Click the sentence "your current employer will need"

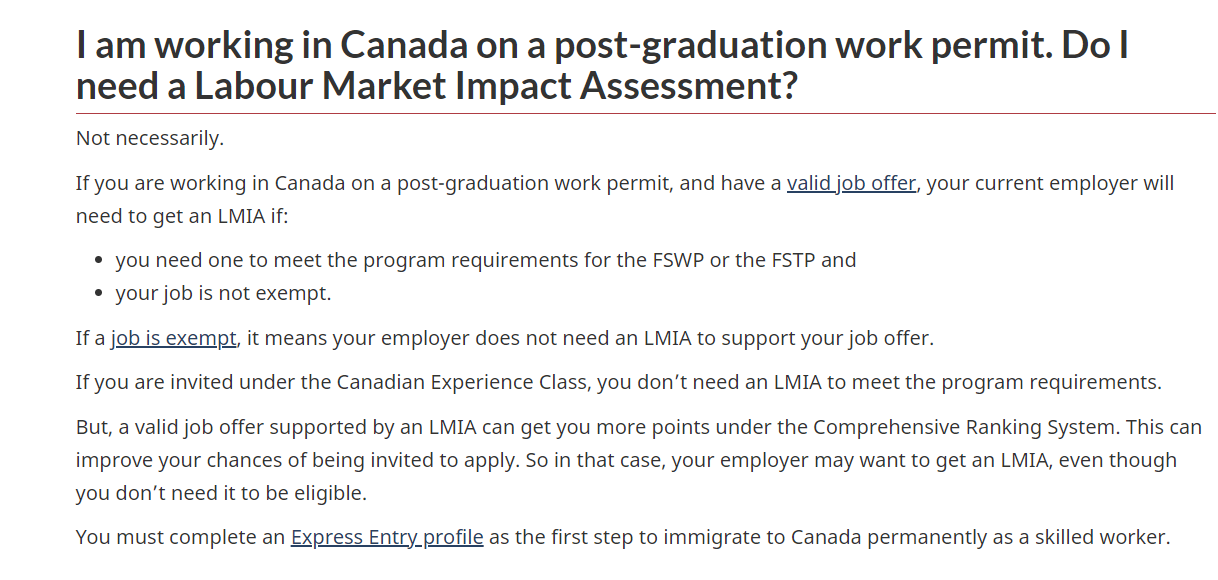point(1050,184)
